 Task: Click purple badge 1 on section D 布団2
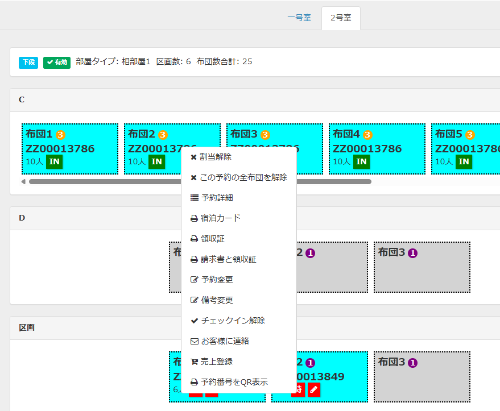click(x=310, y=253)
